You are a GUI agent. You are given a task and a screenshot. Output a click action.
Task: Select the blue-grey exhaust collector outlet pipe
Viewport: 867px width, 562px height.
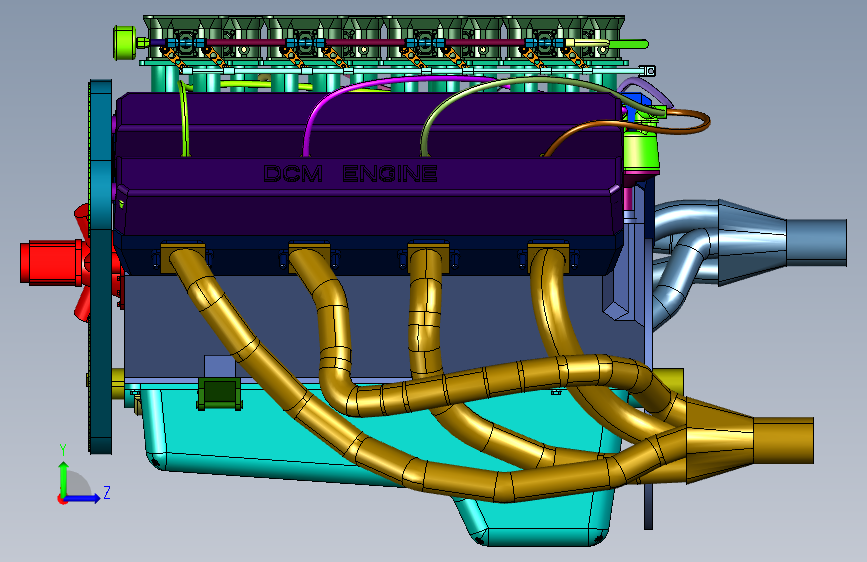pyautogui.click(x=816, y=242)
